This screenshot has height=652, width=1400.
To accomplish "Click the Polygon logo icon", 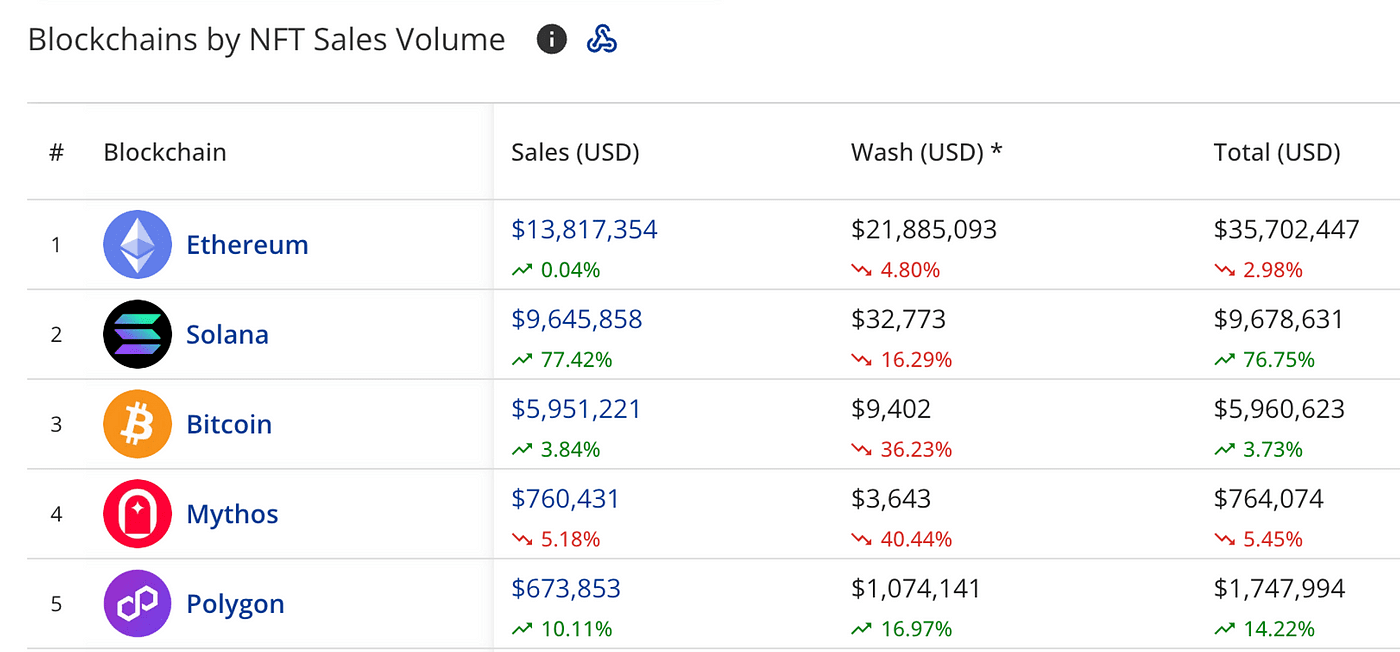I will pos(138,604).
